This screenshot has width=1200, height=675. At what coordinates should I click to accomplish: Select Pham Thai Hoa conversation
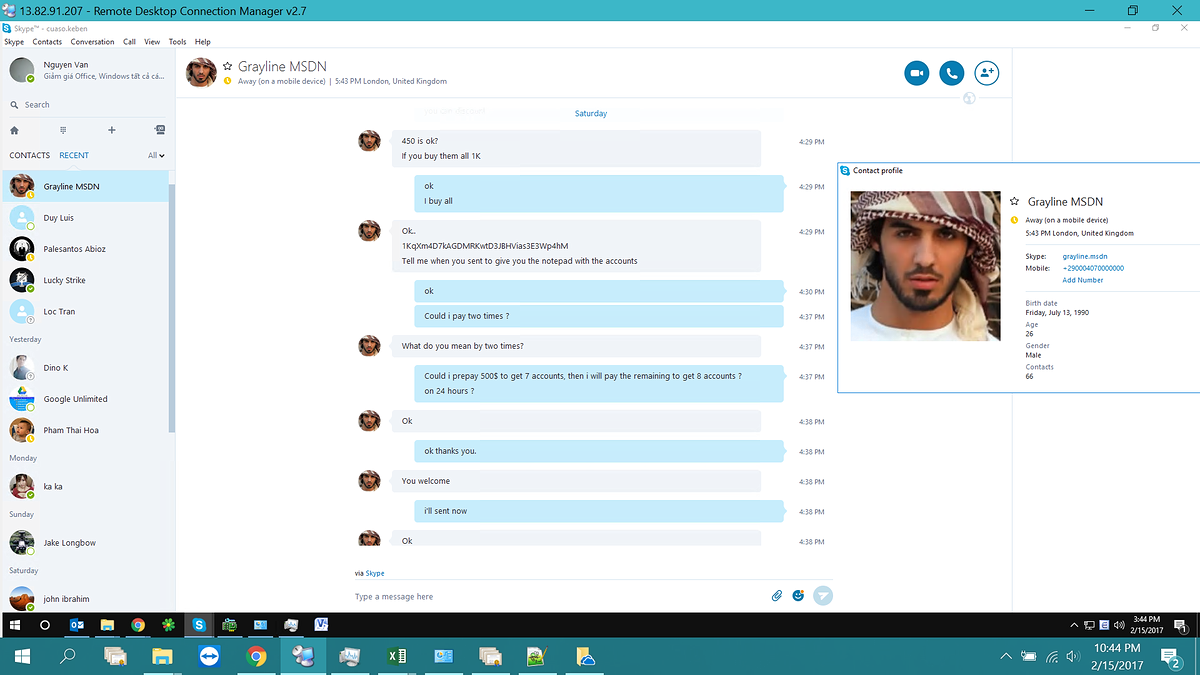point(85,430)
